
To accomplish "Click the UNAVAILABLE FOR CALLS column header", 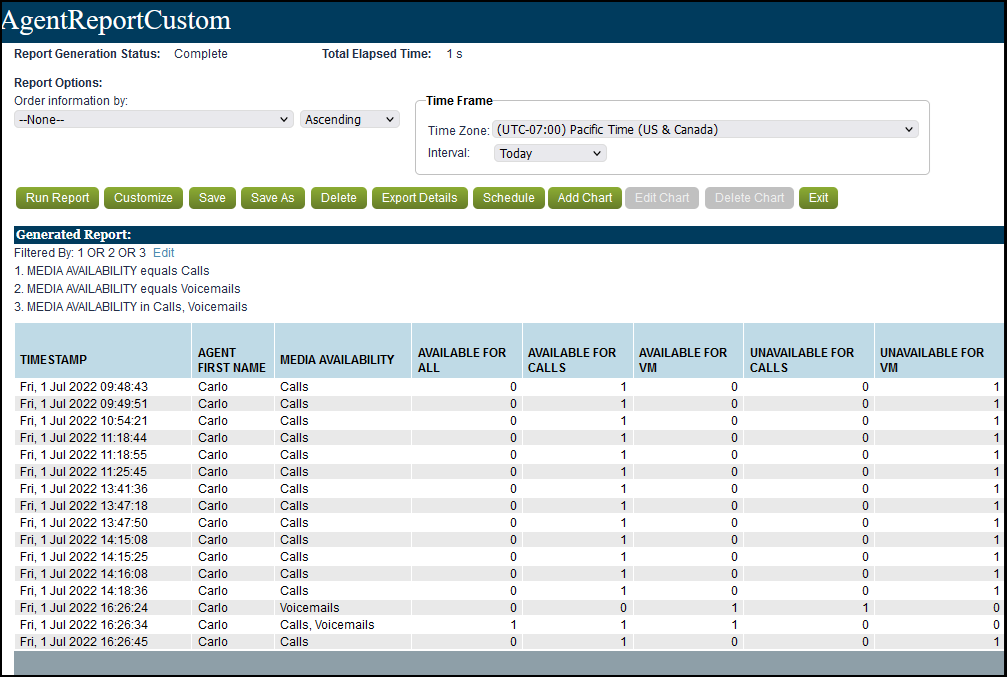I will [x=809, y=351].
